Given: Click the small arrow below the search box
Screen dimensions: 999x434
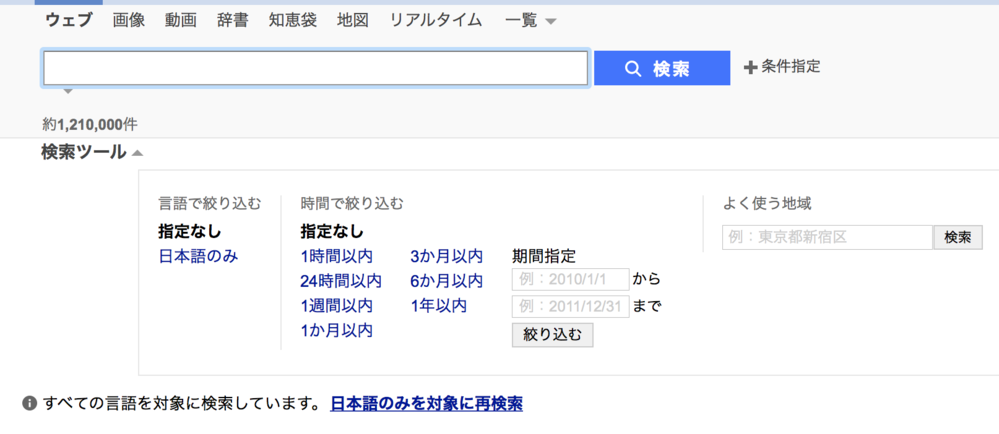Looking at the screenshot, I should point(68,93).
